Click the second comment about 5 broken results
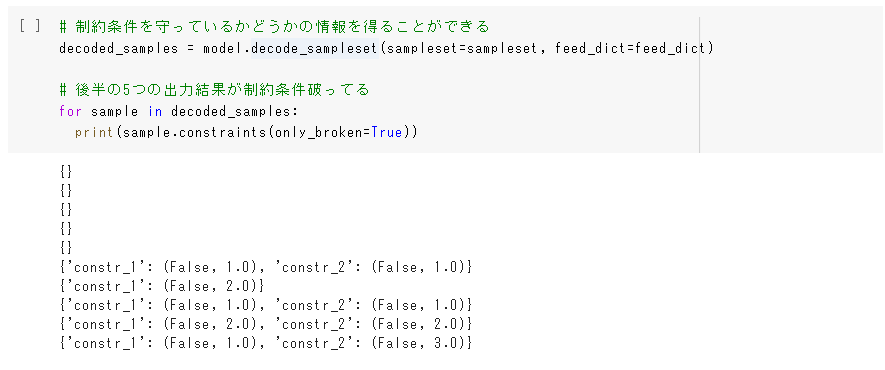 point(214,90)
